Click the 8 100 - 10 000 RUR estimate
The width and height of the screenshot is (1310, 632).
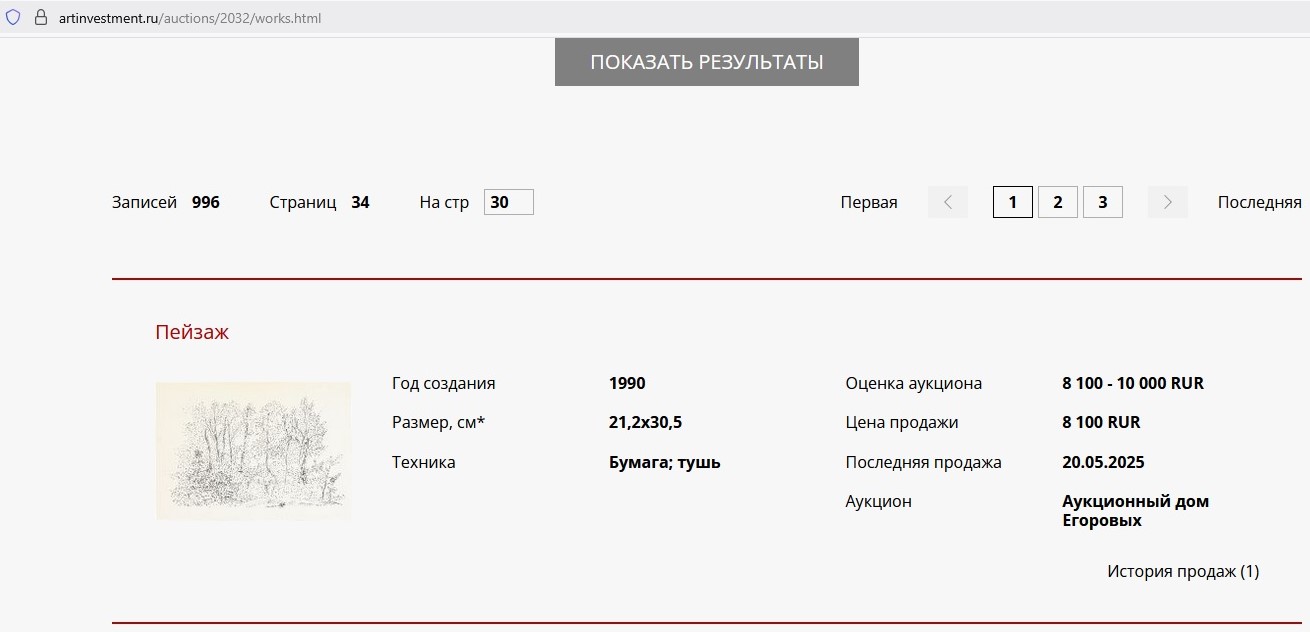1132,383
